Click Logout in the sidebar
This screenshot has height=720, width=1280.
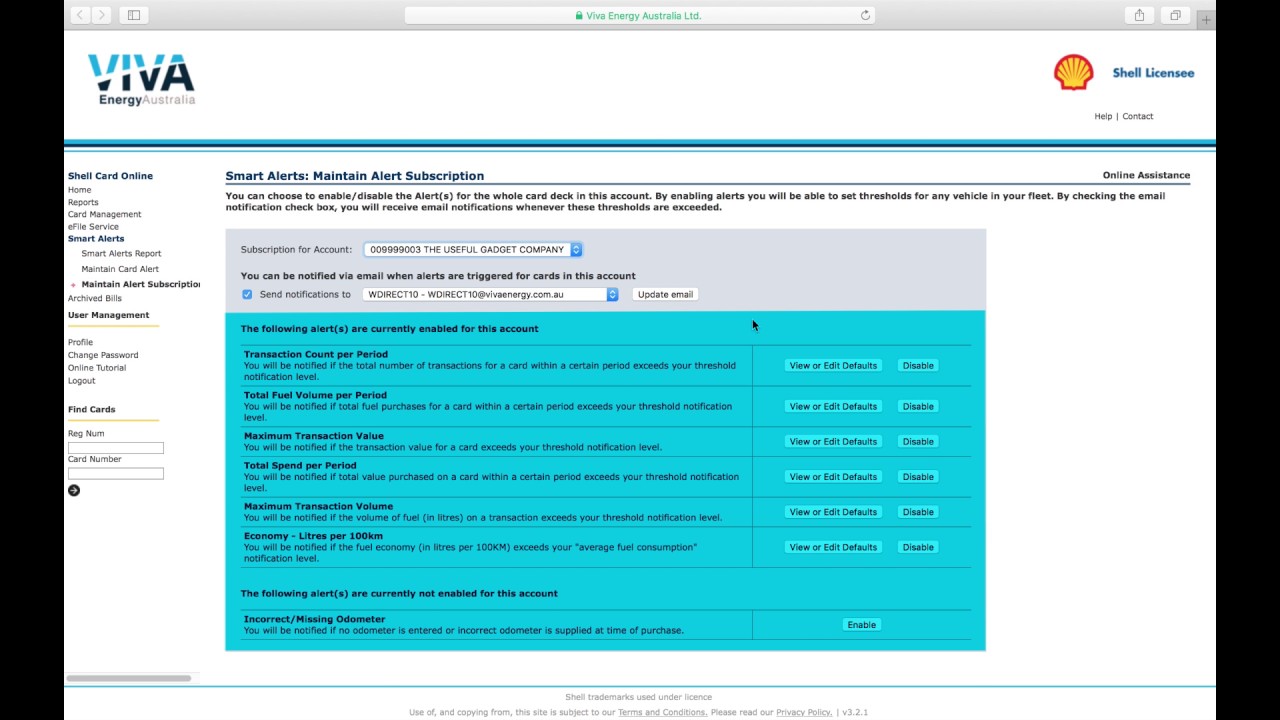(x=82, y=381)
